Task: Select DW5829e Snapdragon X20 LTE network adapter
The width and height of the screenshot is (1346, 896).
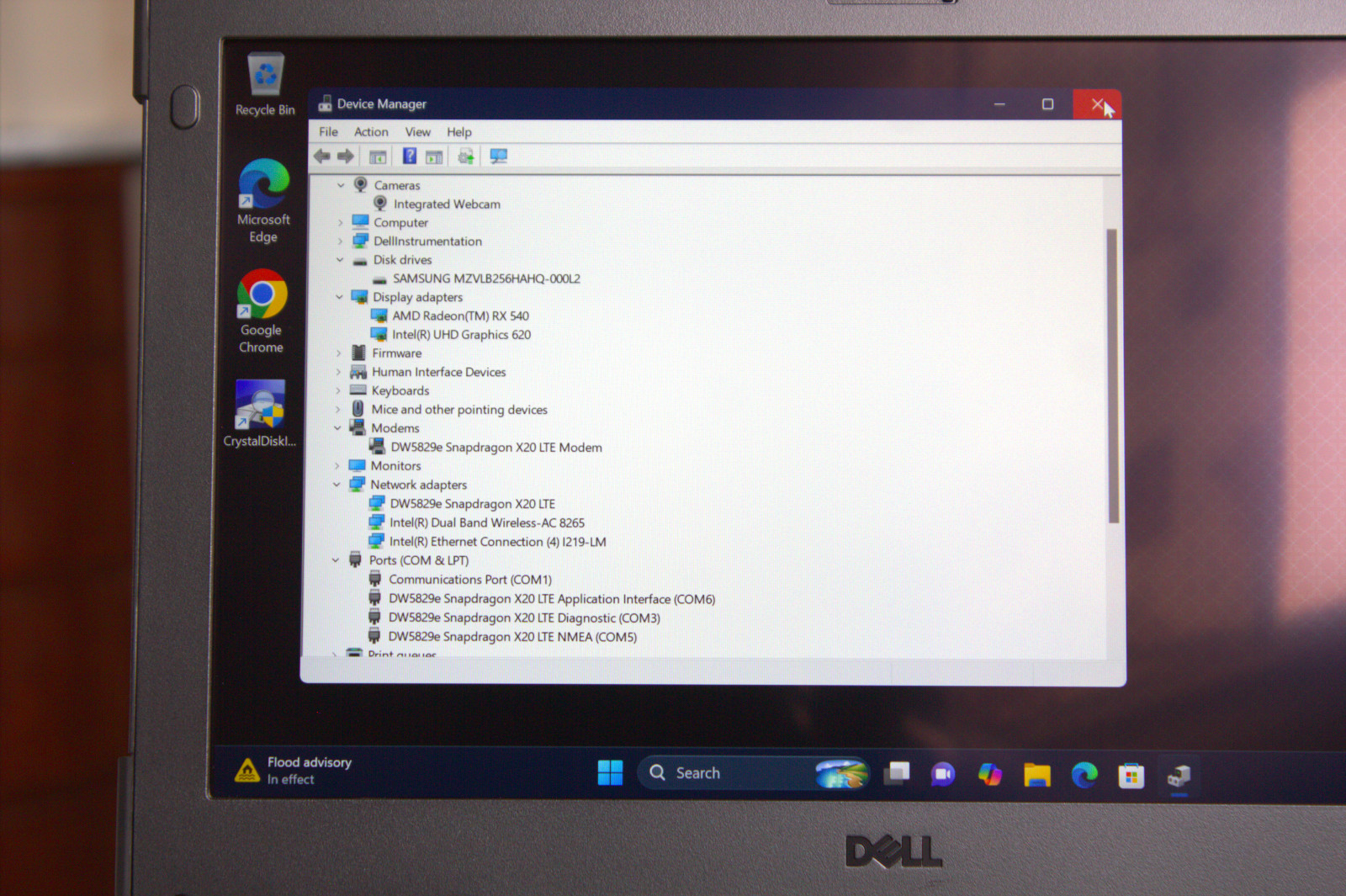Action: click(472, 504)
